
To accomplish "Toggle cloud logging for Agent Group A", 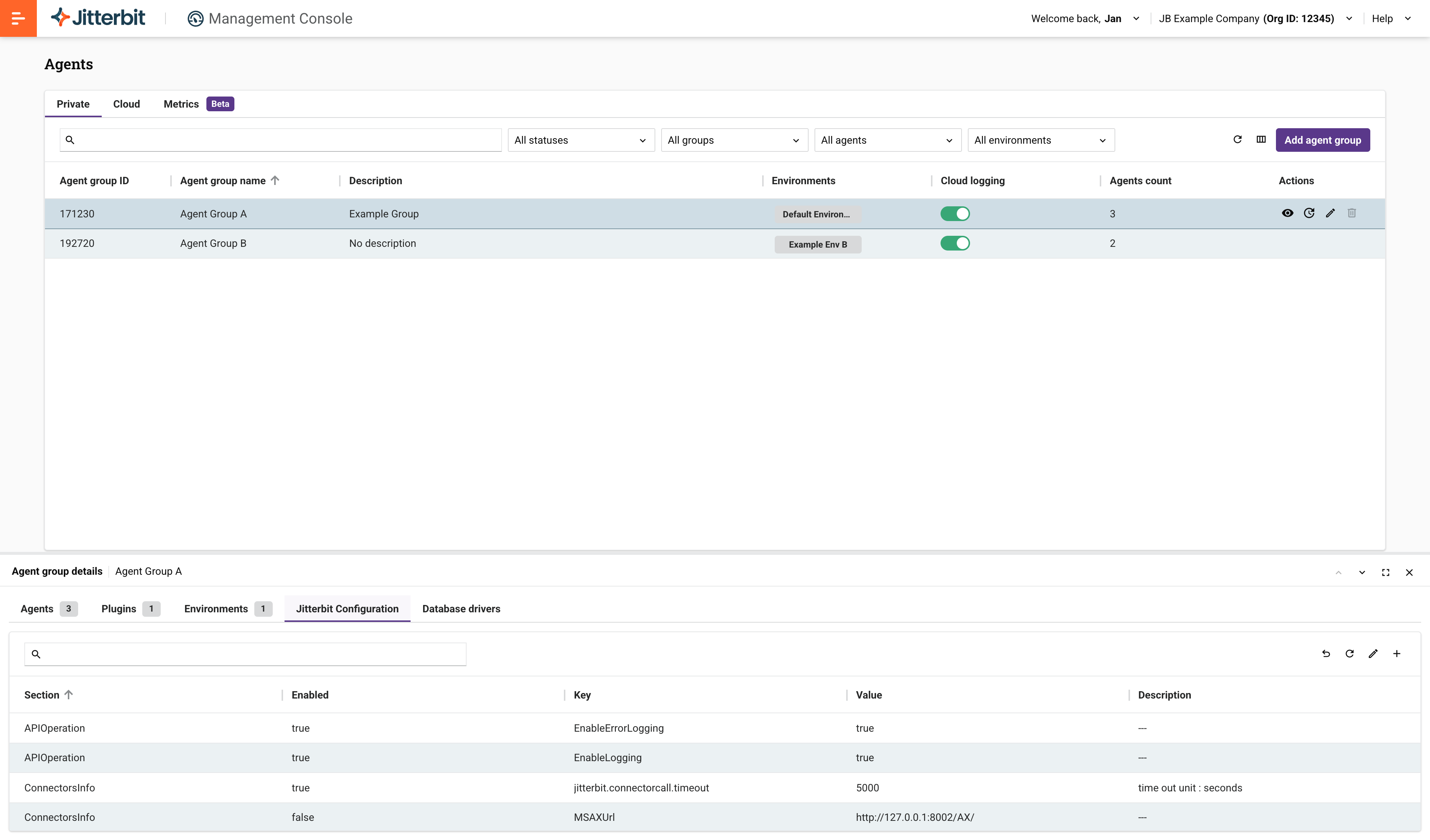I will tap(955, 214).
